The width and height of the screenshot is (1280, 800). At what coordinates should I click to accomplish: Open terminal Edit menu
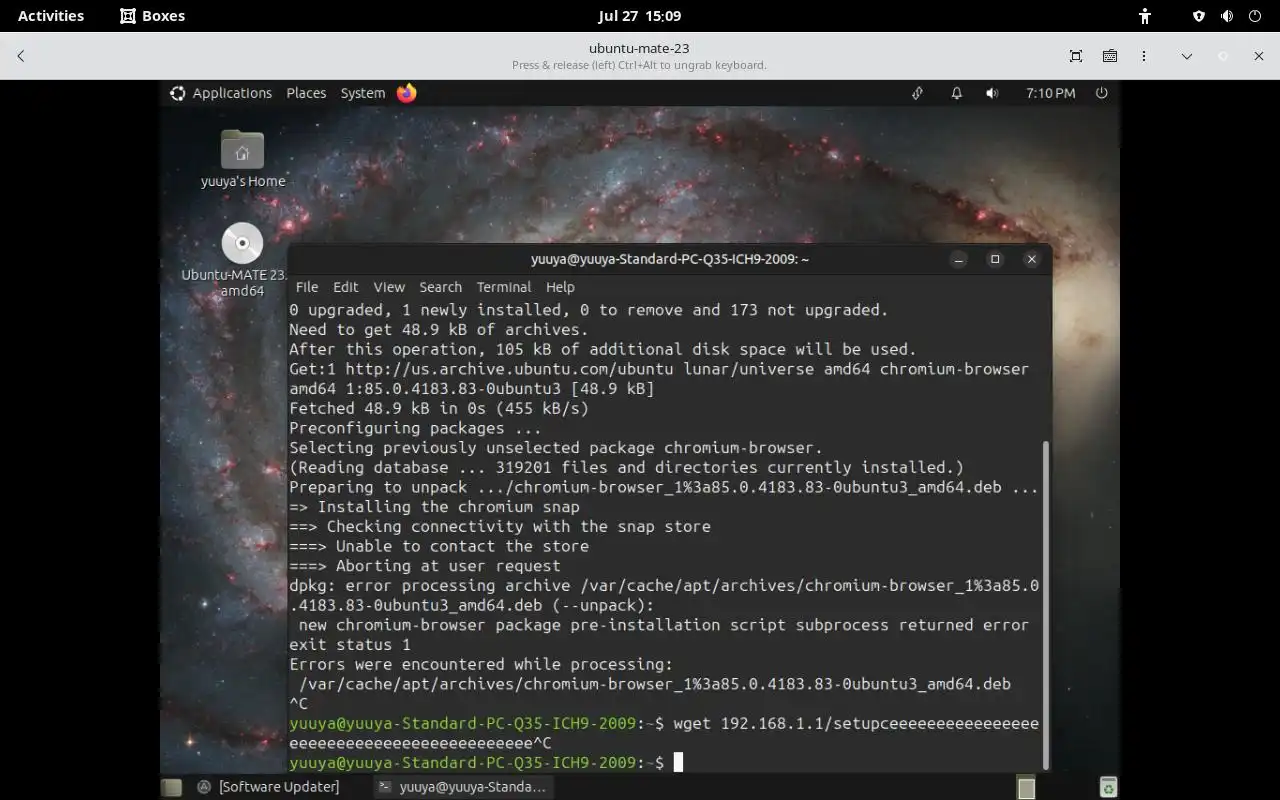(x=346, y=287)
